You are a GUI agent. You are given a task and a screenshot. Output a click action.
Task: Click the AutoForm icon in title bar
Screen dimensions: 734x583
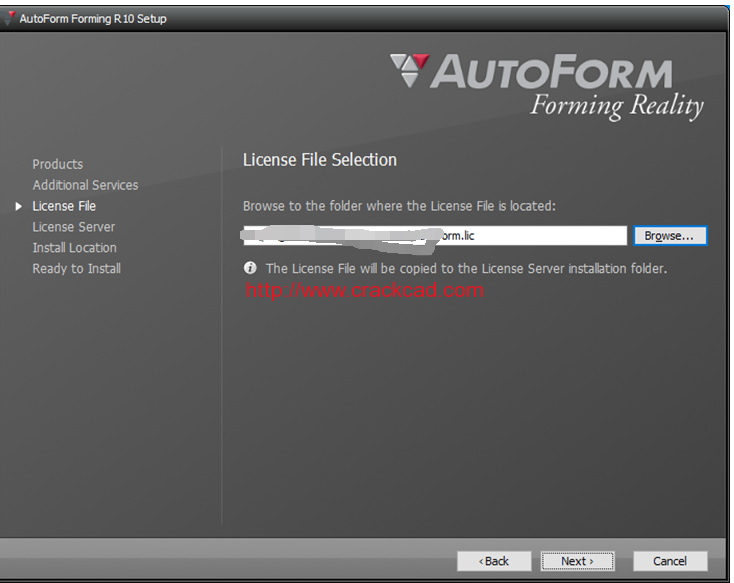pyautogui.click(x=9, y=18)
